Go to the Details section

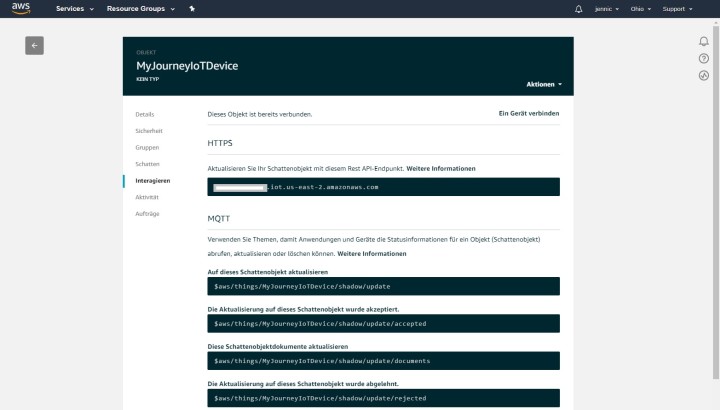pyautogui.click(x=145, y=114)
